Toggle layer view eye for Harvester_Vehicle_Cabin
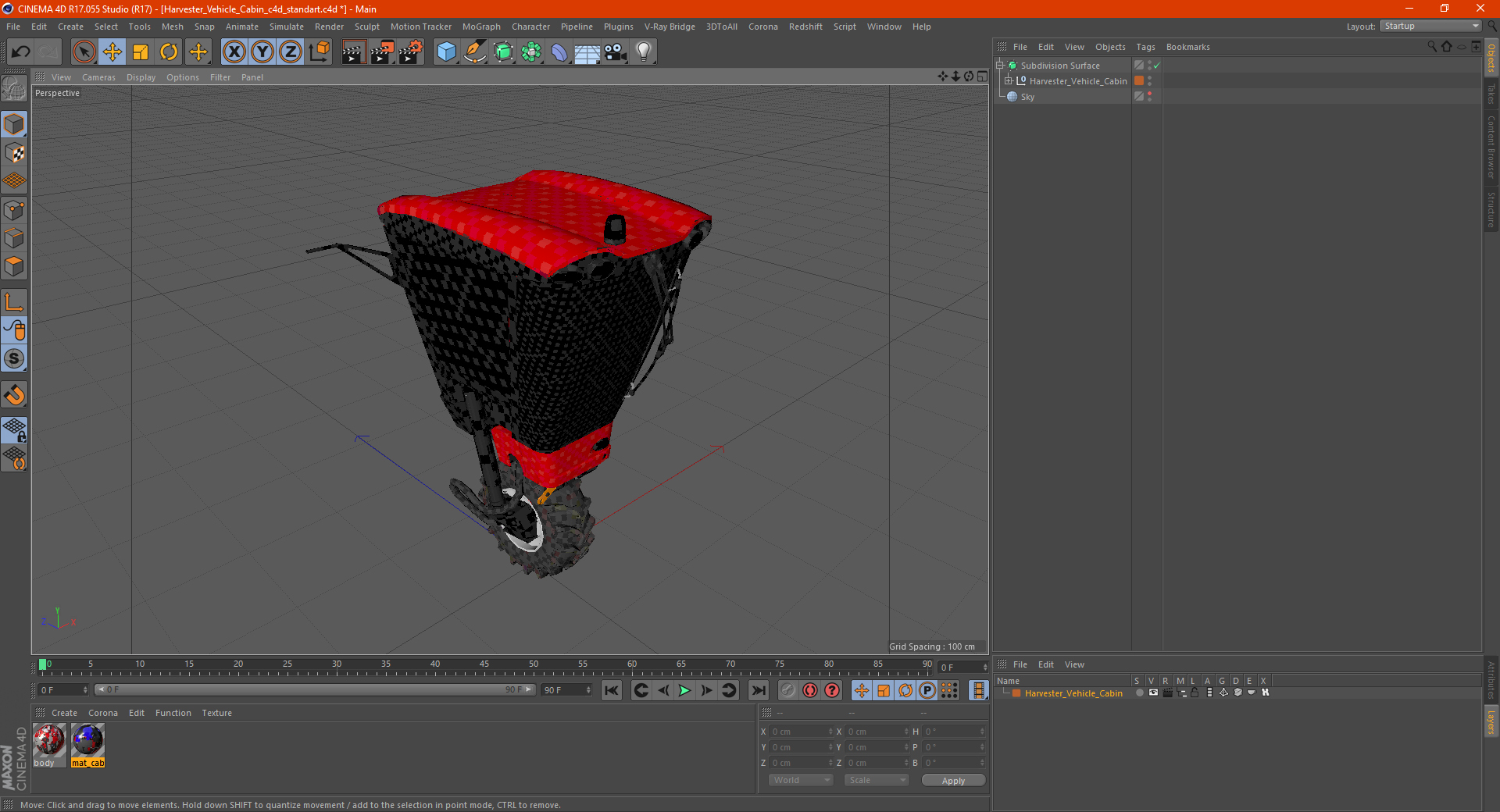The image size is (1500, 812). [1153, 693]
